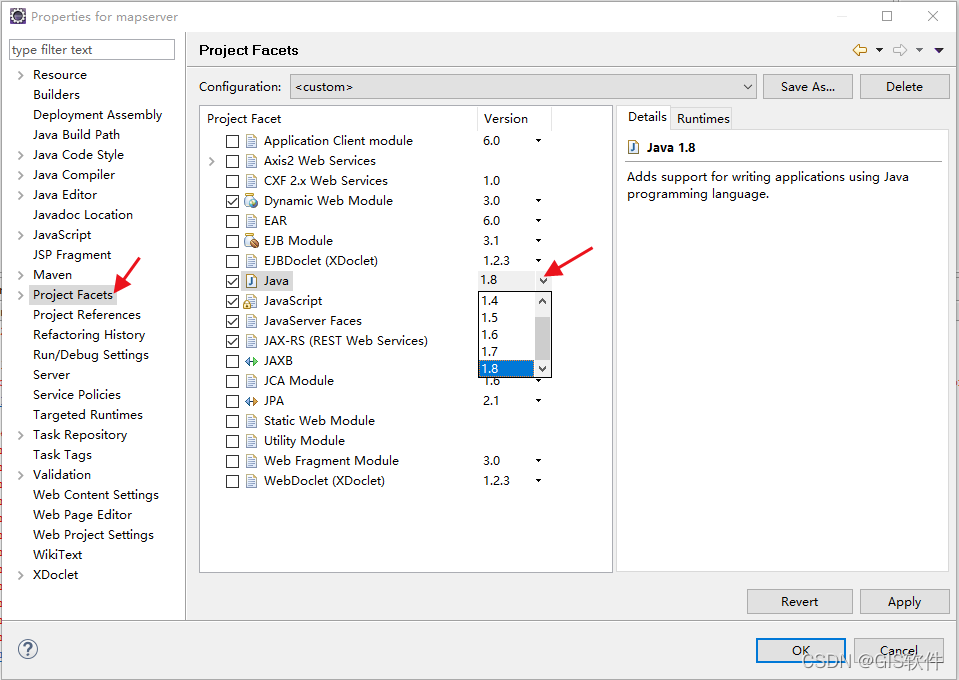This screenshot has width=959, height=680.
Task: Select Java Build Path in tree
Action: pyautogui.click(x=76, y=135)
